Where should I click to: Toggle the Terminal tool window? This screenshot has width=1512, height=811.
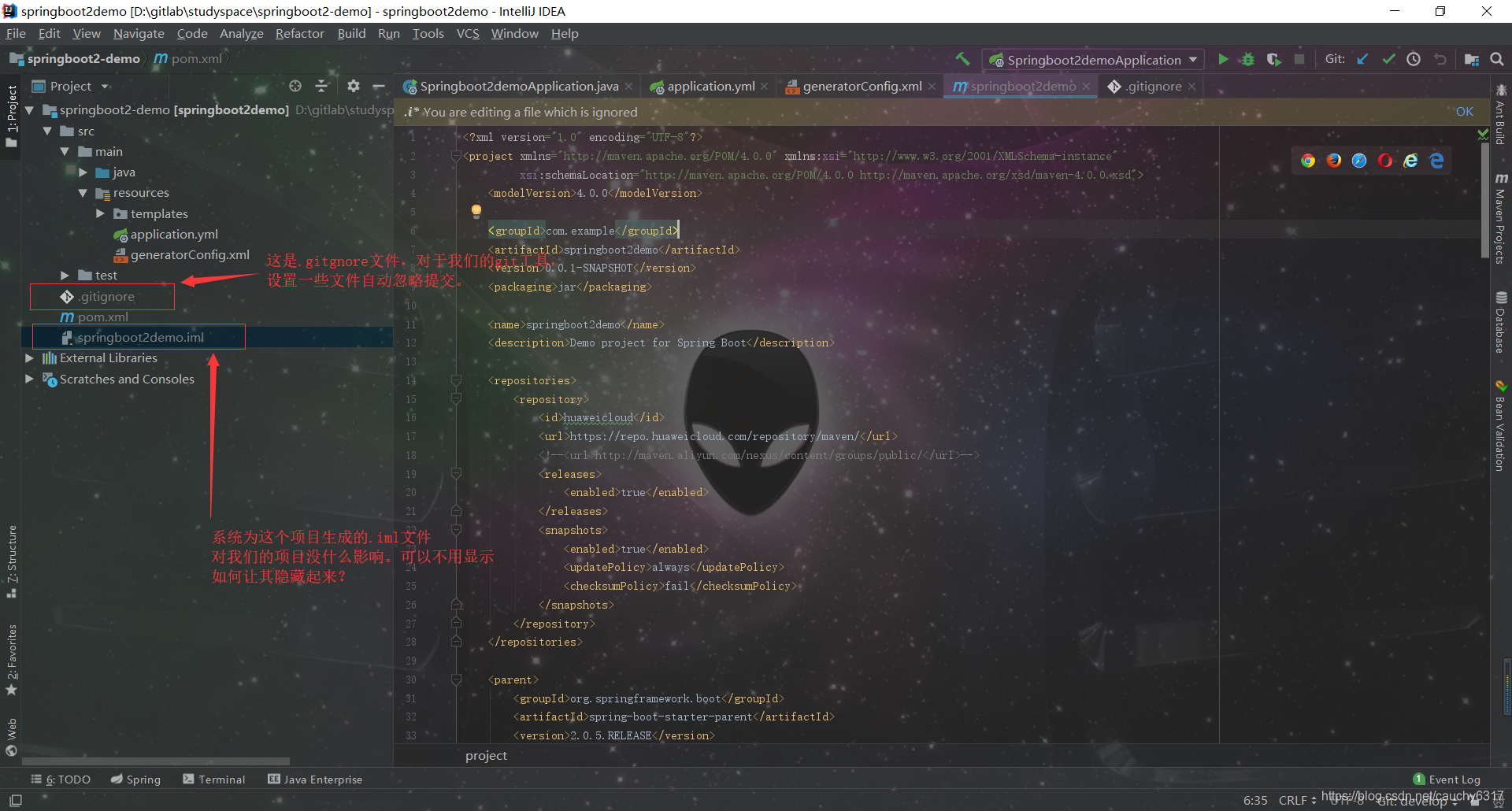[x=214, y=780]
